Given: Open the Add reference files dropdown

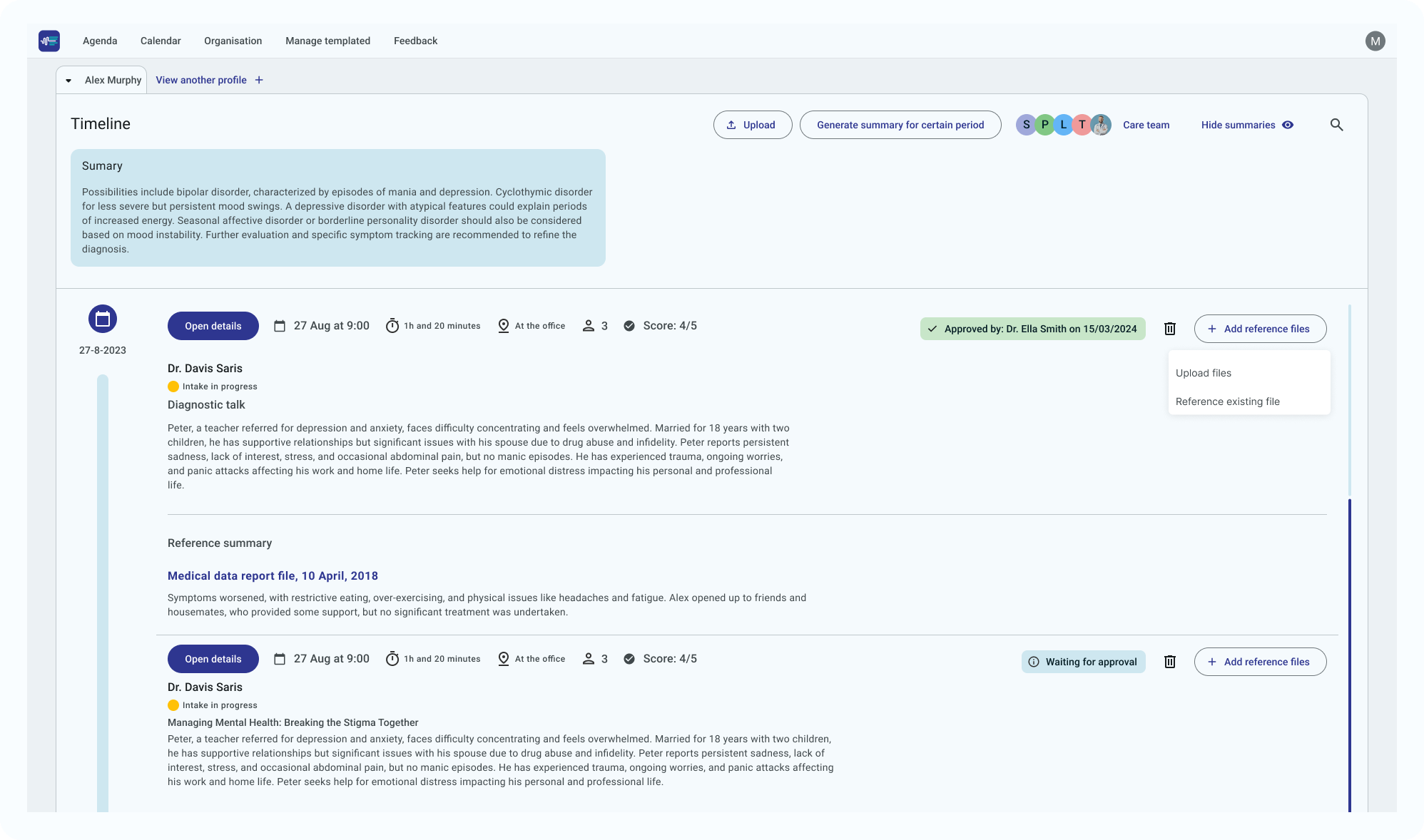Looking at the screenshot, I should click(x=1260, y=329).
